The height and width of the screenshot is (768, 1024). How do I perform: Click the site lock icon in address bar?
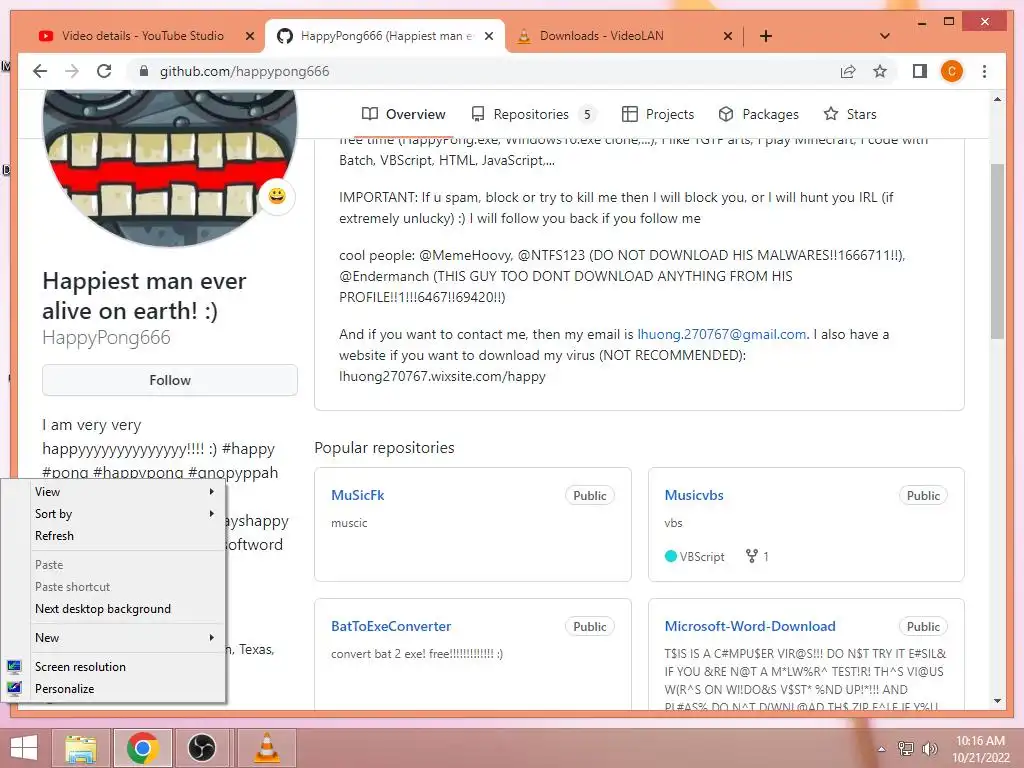pos(144,71)
